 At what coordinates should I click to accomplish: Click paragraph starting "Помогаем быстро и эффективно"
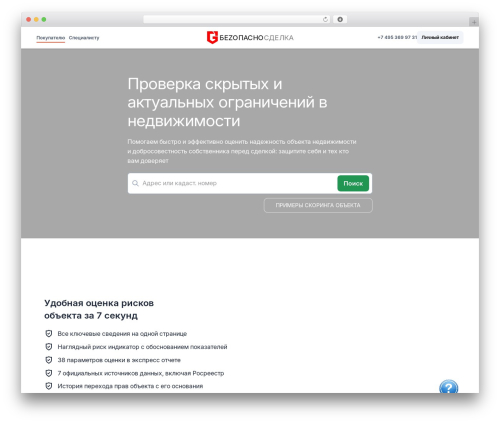(x=242, y=151)
